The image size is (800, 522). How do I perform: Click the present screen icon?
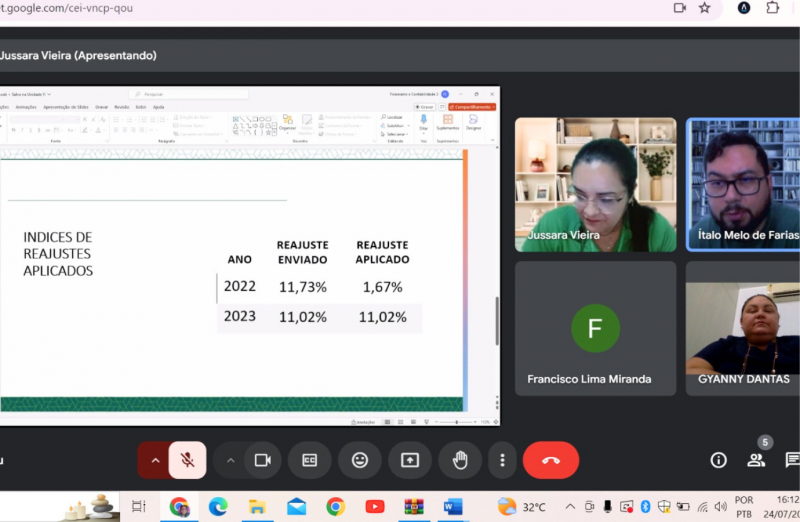410,460
